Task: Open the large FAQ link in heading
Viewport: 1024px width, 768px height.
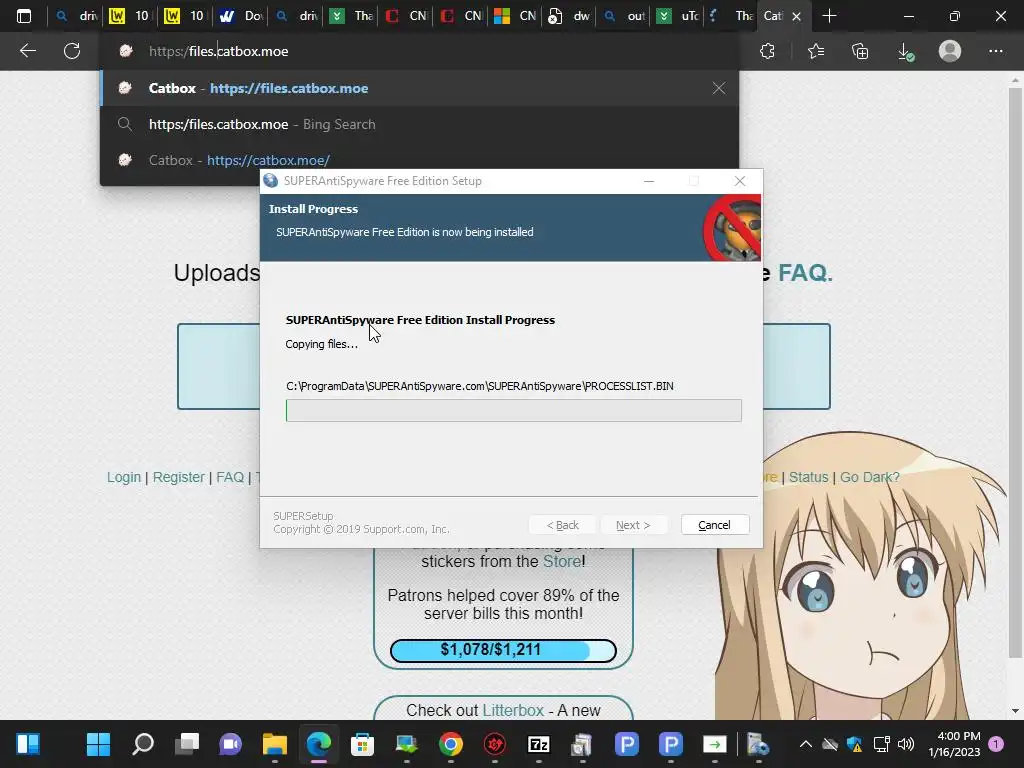Action: 805,273
